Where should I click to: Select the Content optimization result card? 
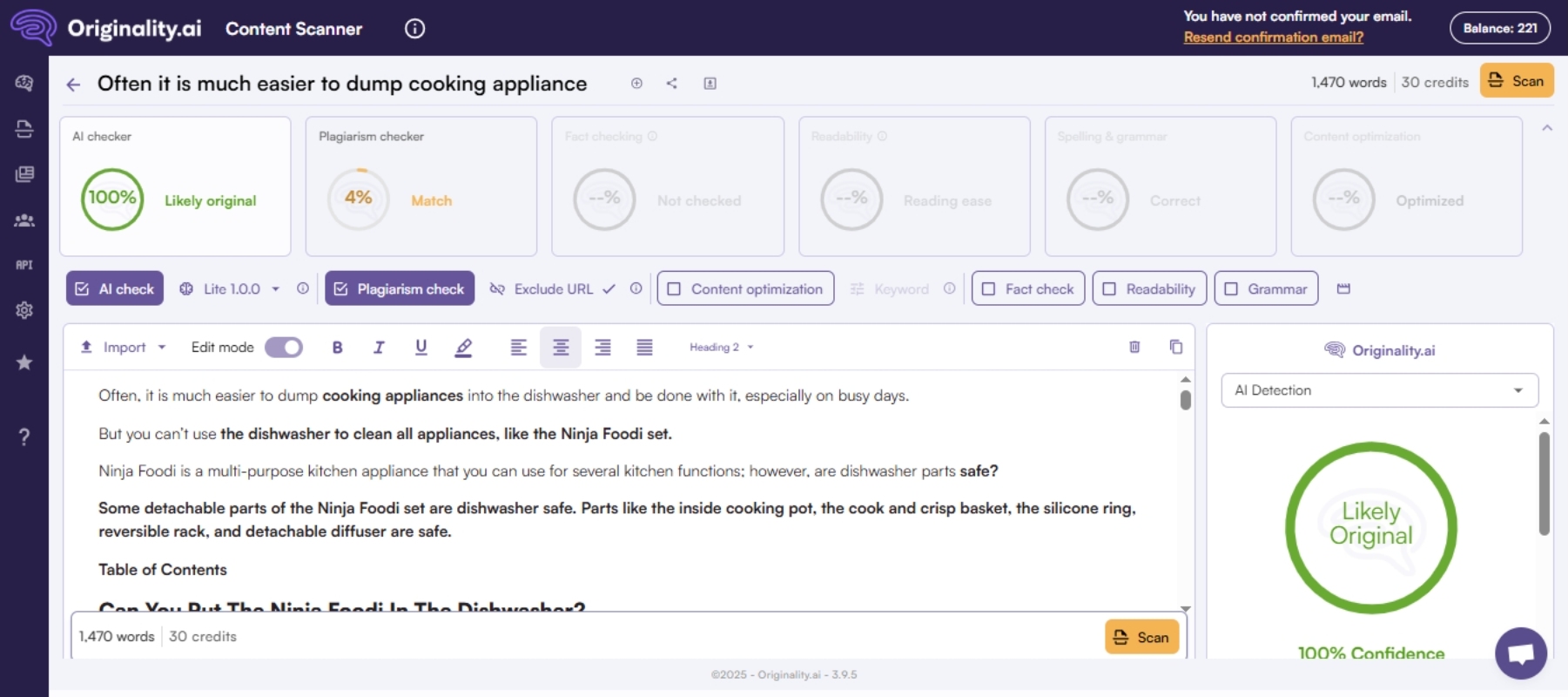pyautogui.click(x=1407, y=186)
